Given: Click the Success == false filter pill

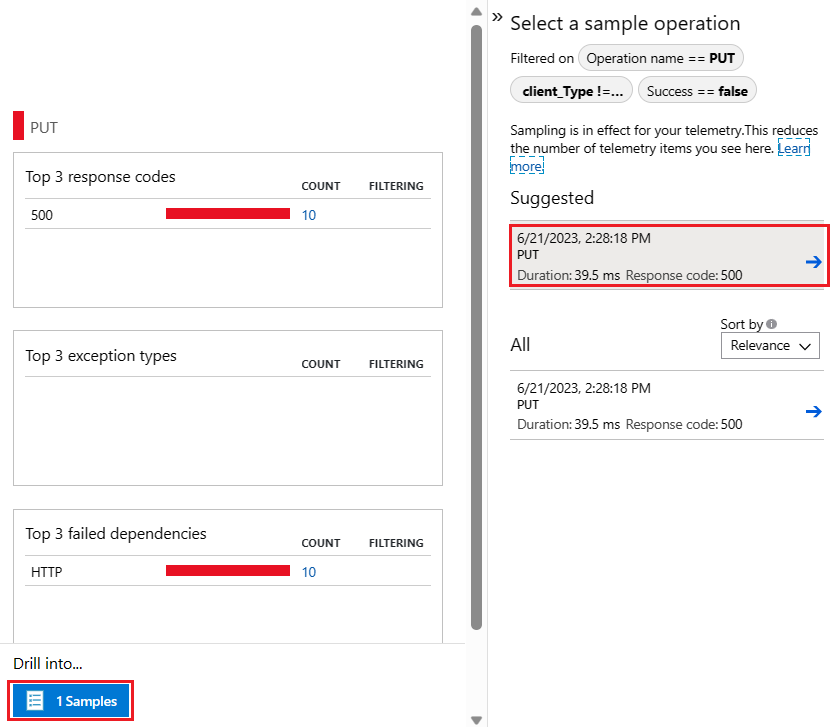Looking at the screenshot, I should click(x=697, y=91).
